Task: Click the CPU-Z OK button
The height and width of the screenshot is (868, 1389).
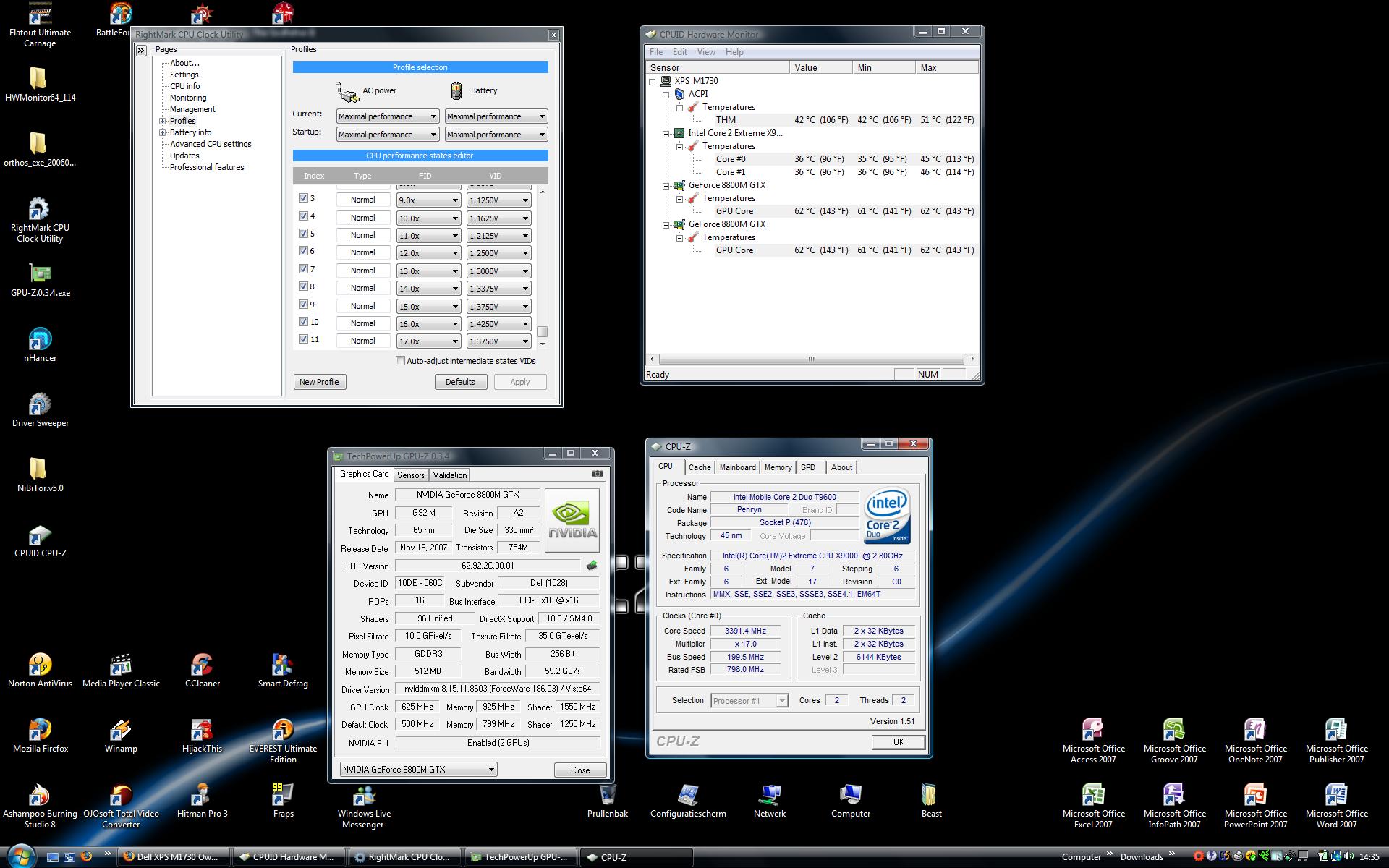Action: (899, 741)
